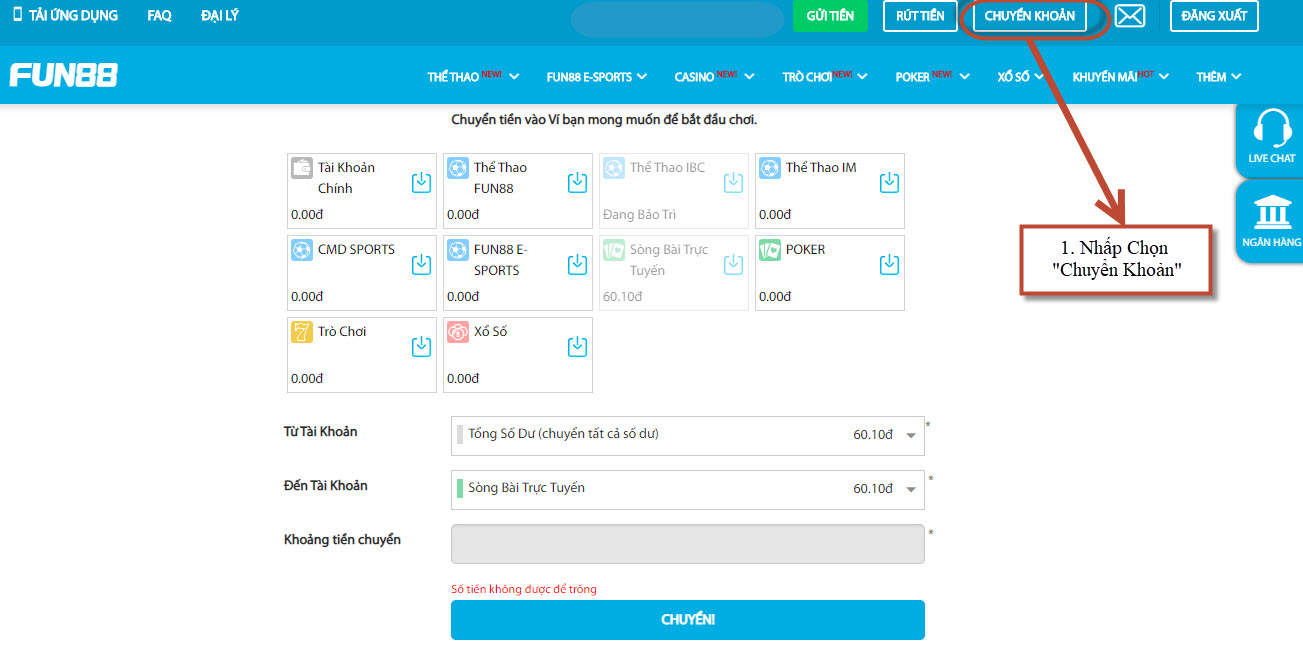Click the Chuyển! submit button

click(x=688, y=620)
